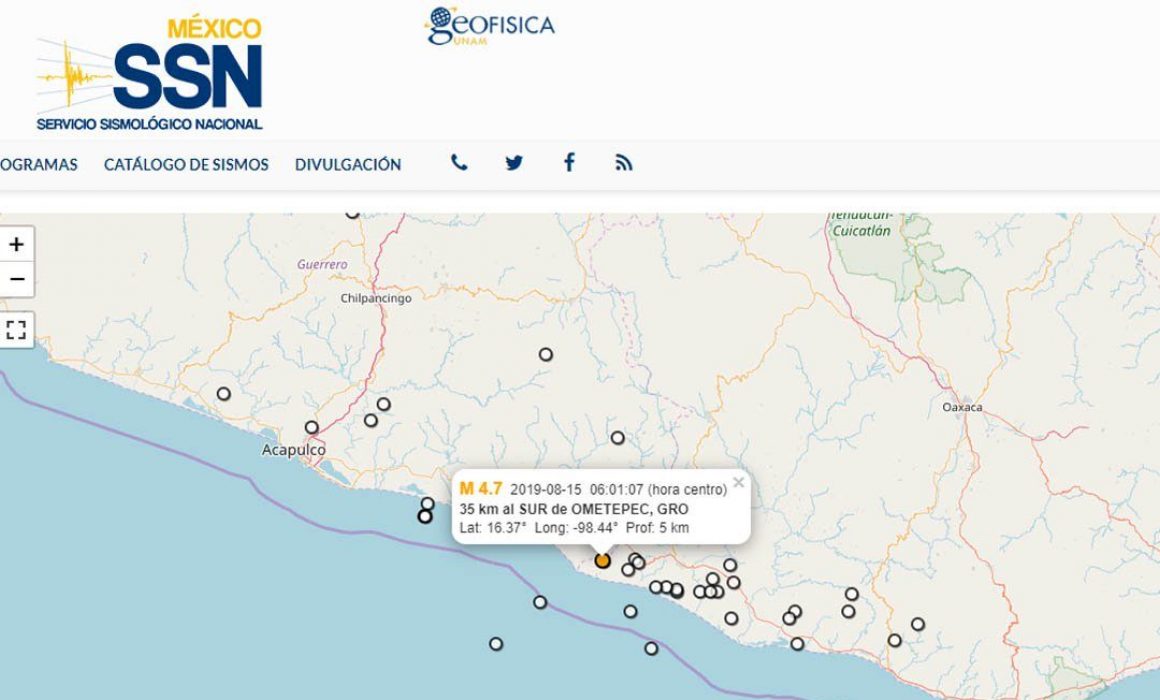Click the SSN México logo
Screen dimensions: 1160x700
(x=149, y=74)
